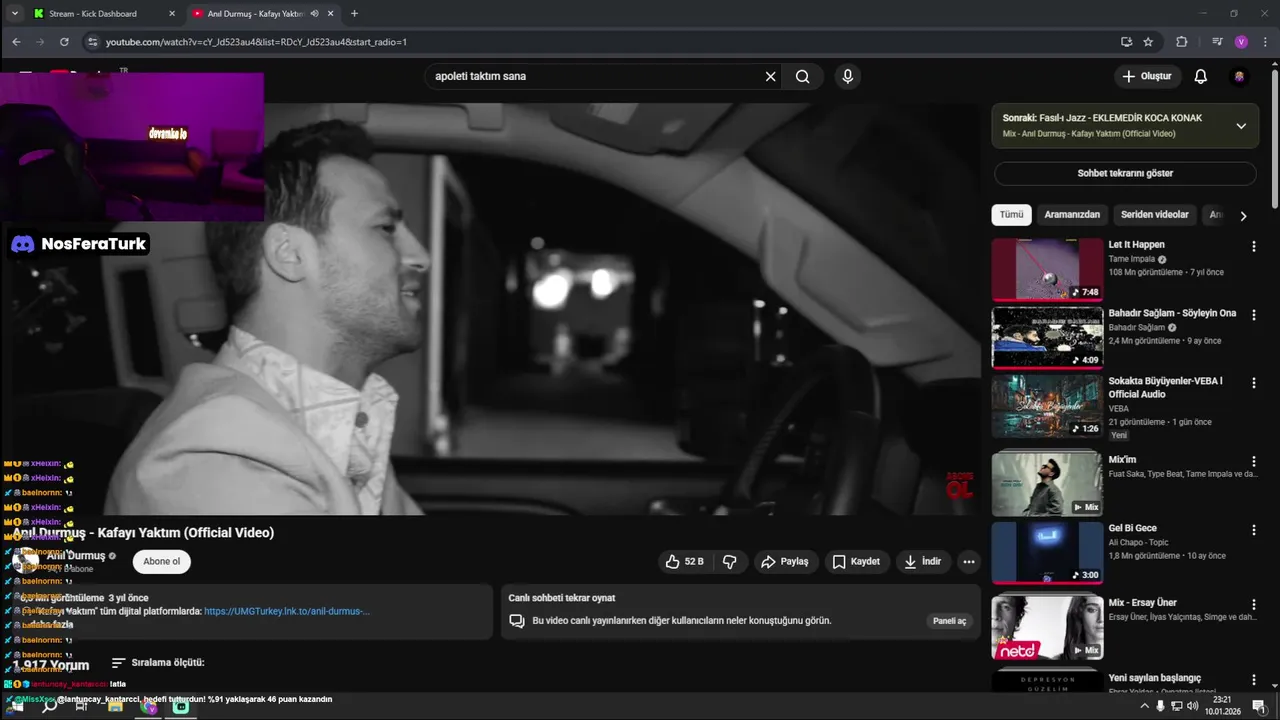
Task: Select the Seriden videolar filter chip
Action: (x=1155, y=215)
